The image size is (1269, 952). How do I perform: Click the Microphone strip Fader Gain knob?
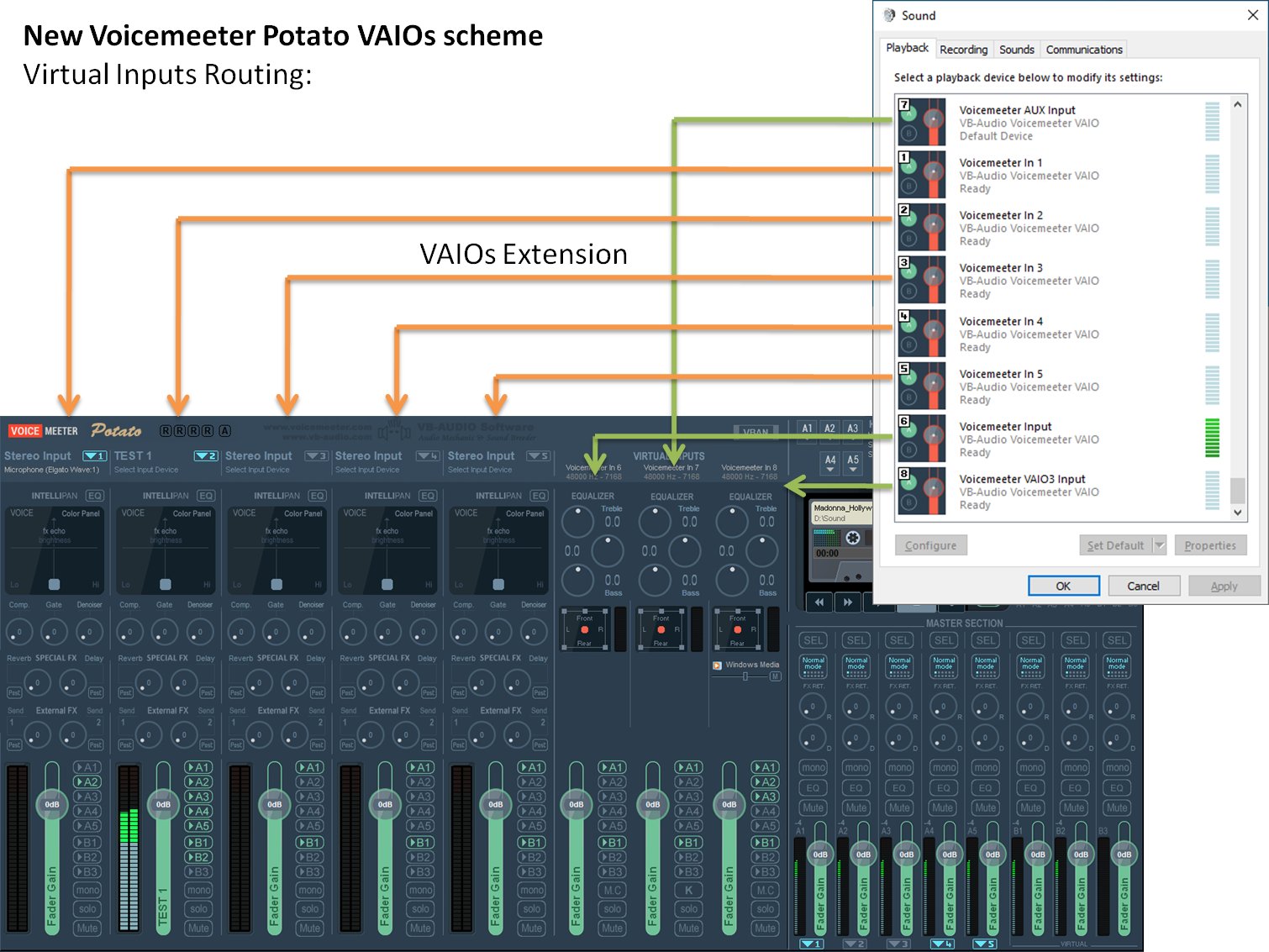[52, 804]
